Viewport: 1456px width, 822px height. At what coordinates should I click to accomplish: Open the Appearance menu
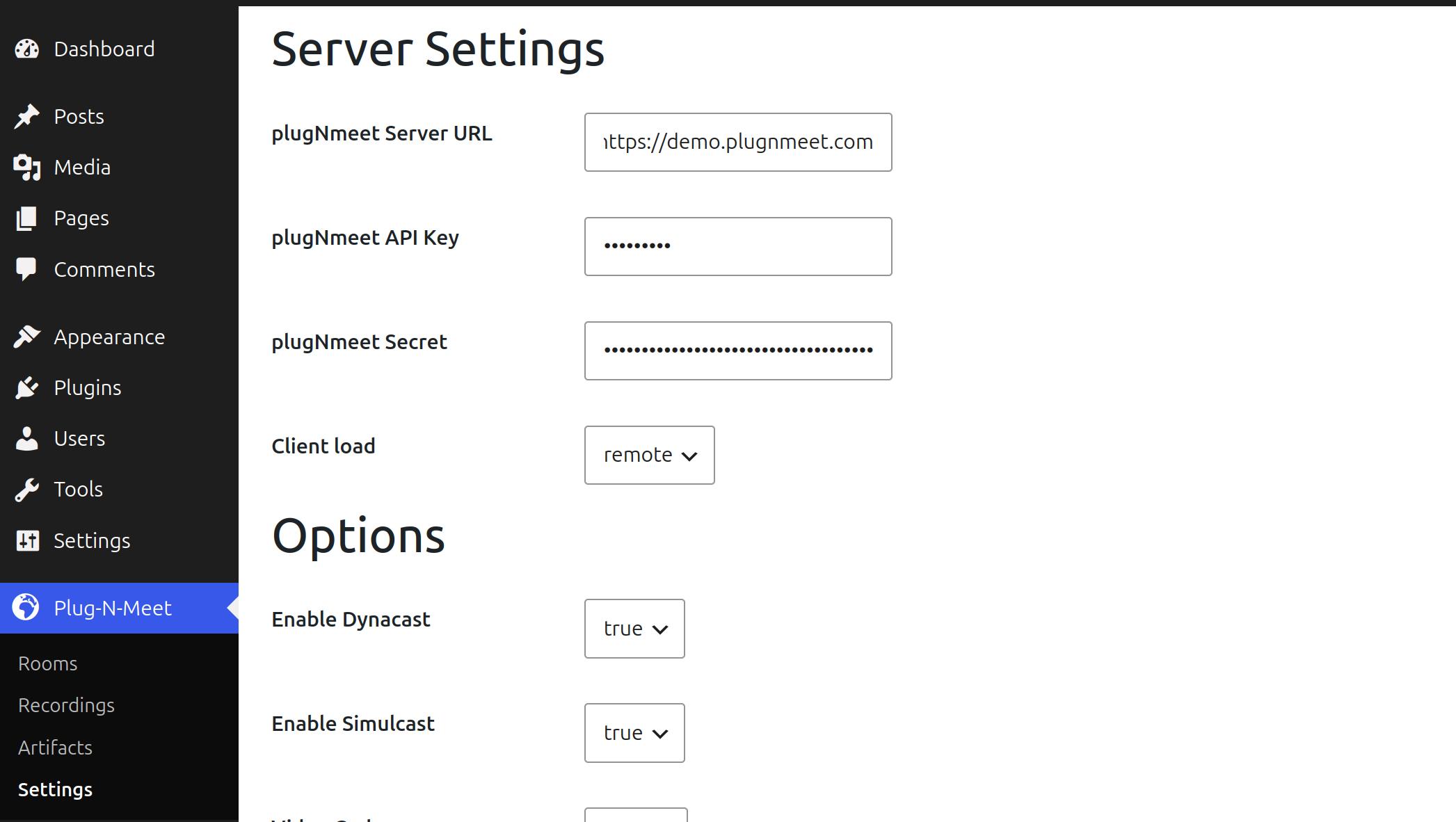coord(120,337)
